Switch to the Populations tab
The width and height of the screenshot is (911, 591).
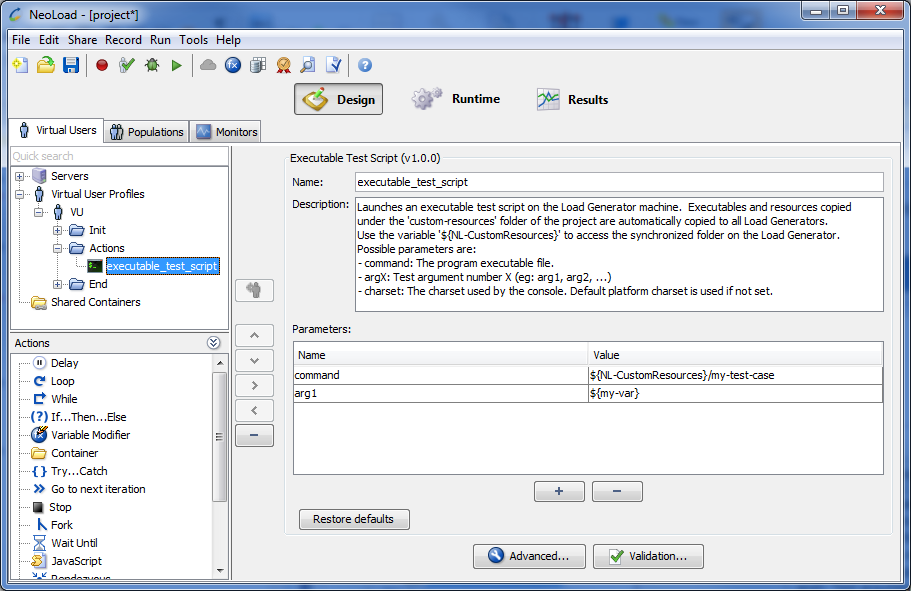tap(147, 132)
